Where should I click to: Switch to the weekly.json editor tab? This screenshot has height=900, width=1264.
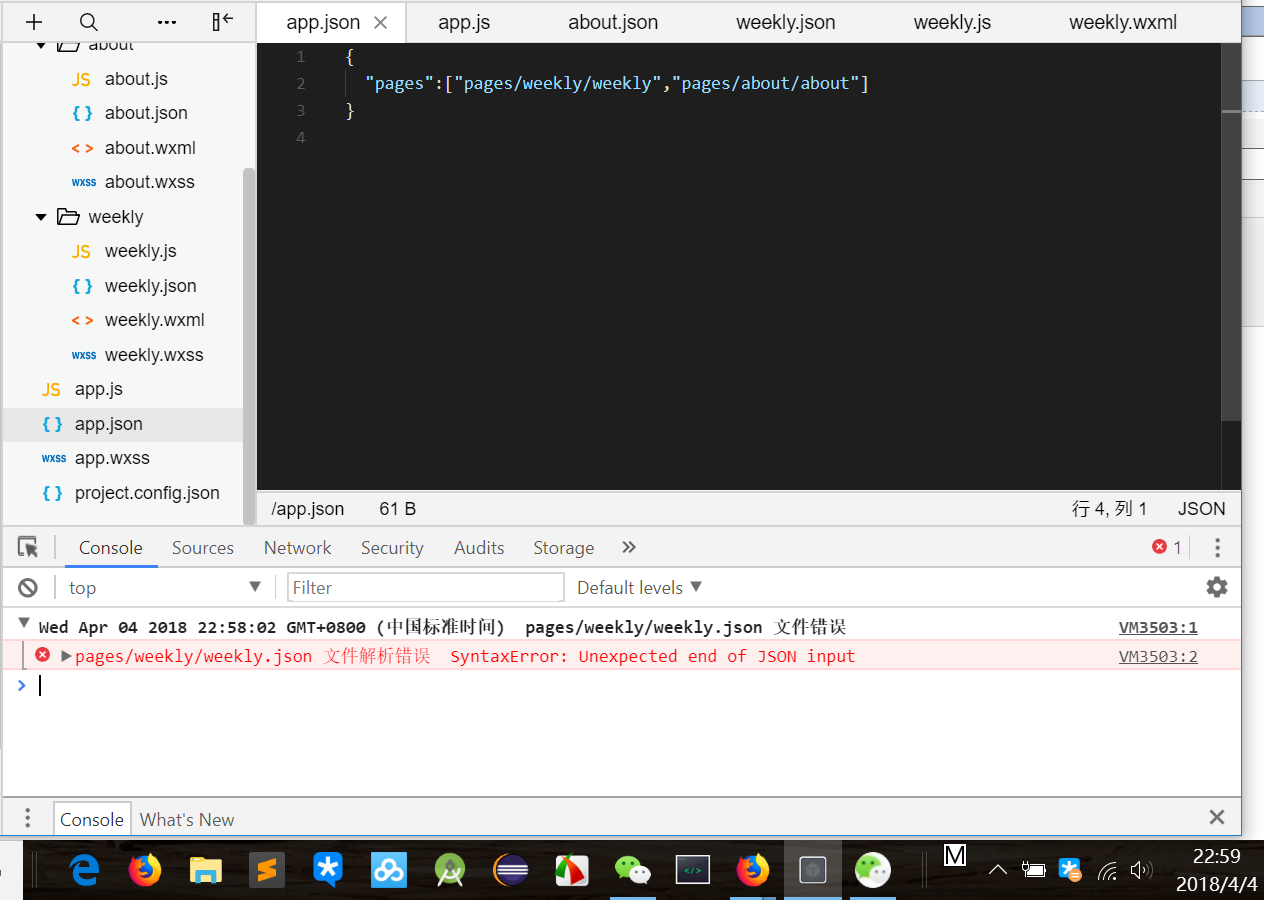coord(785,22)
